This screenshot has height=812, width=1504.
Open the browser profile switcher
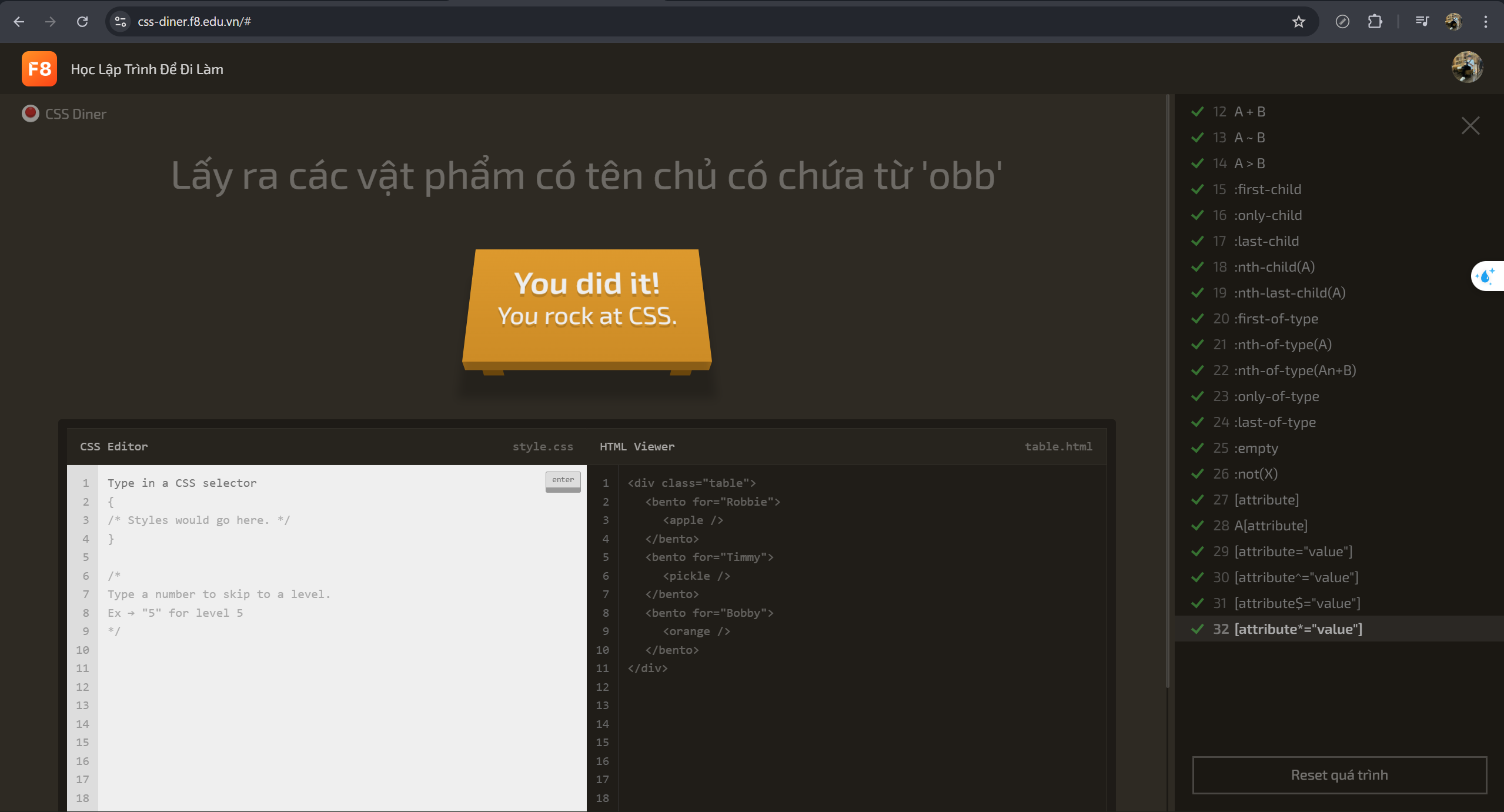(x=1454, y=21)
